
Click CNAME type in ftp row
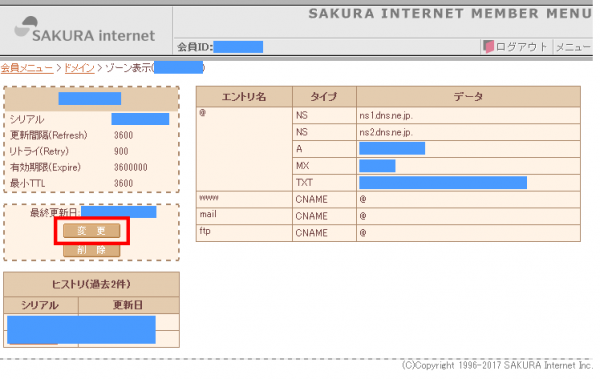[x=324, y=233]
